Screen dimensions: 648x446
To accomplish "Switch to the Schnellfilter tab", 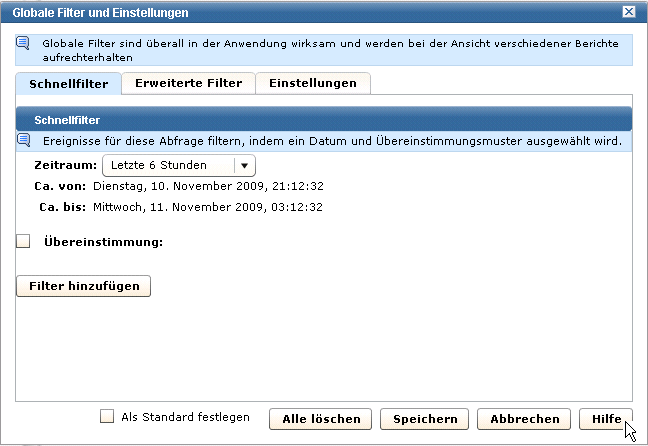I will pyautogui.click(x=69, y=83).
